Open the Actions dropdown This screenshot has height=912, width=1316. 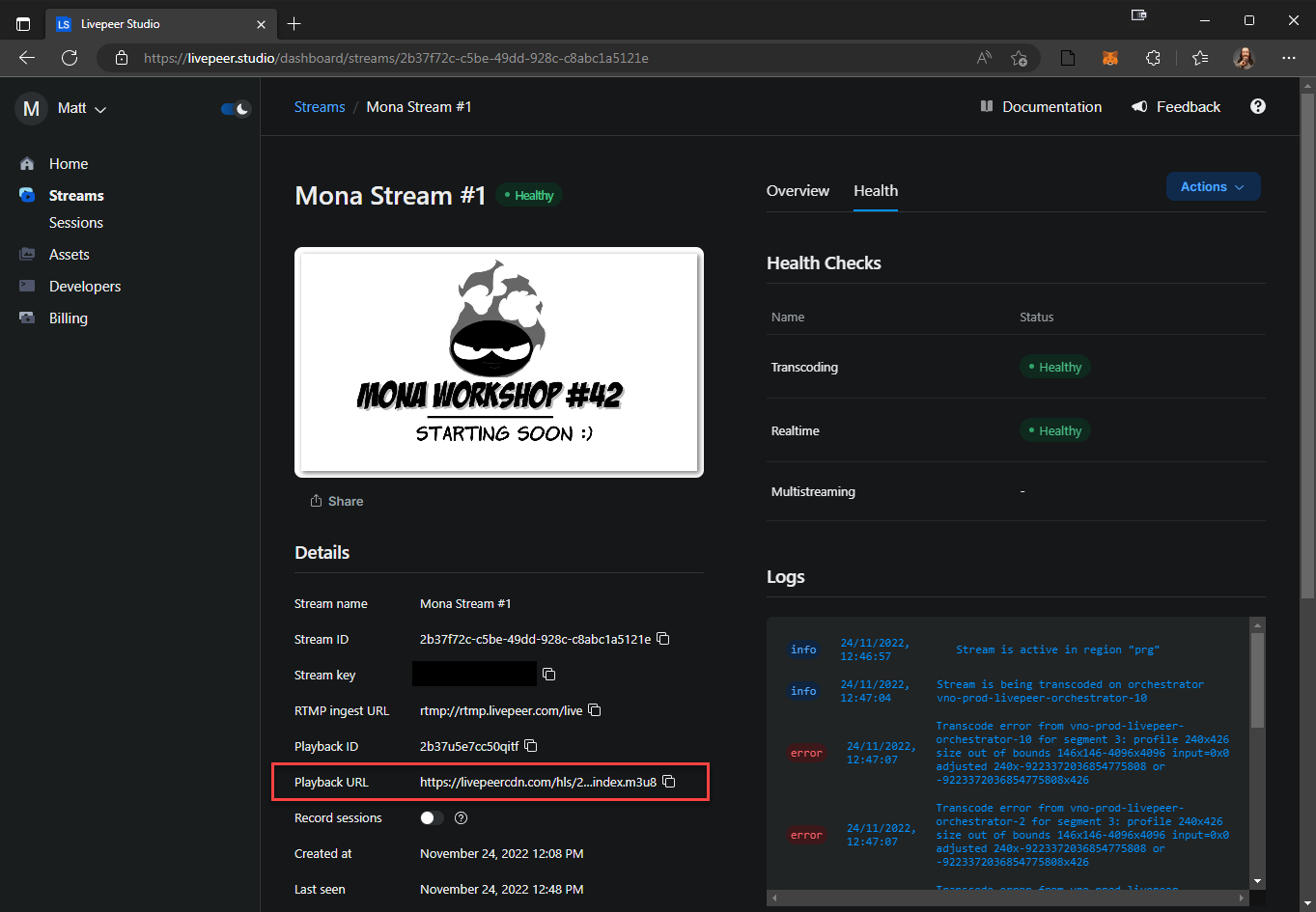click(x=1213, y=187)
